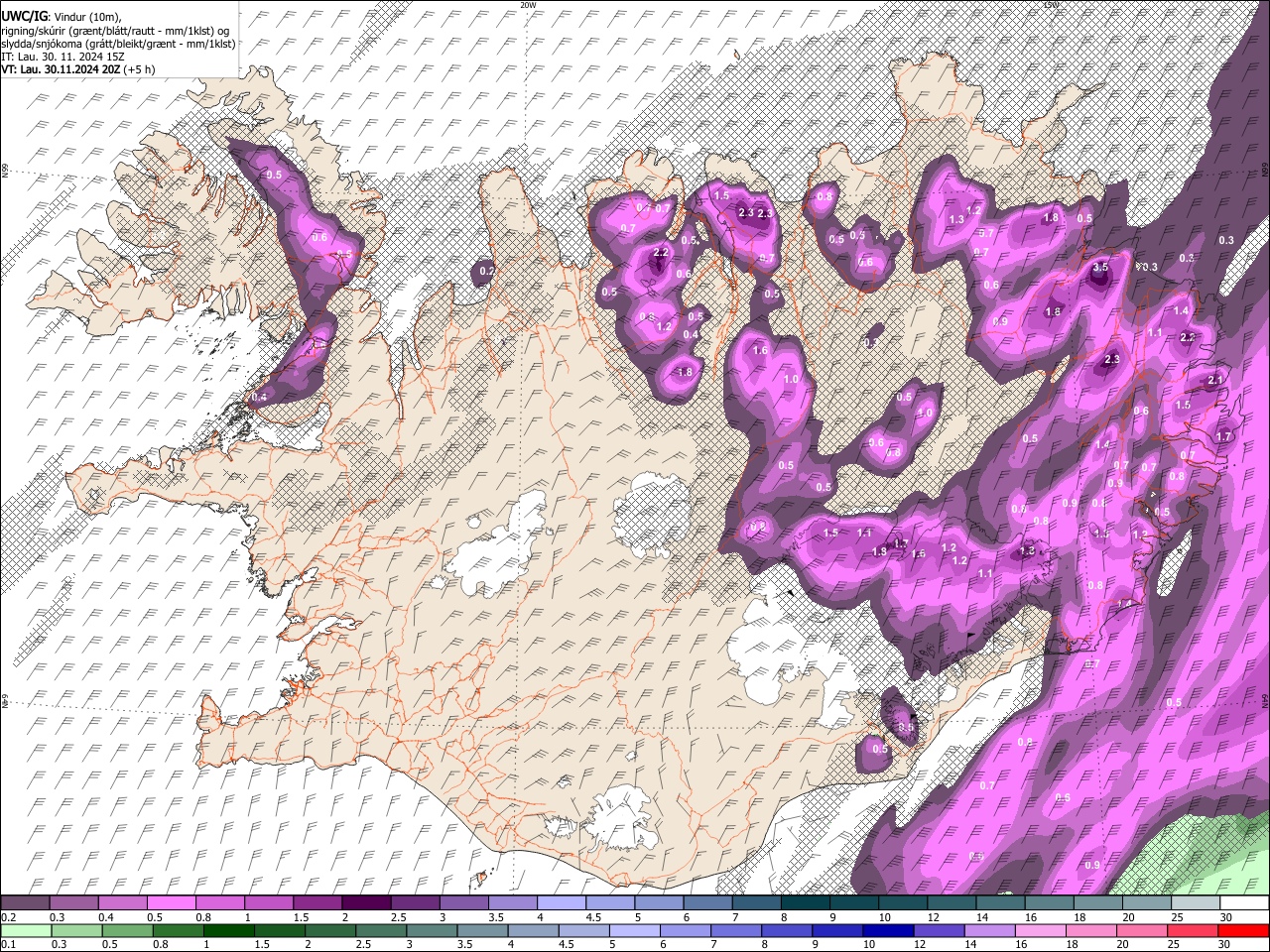Click the upper legend swatch between 4 and 4.5

[x=562, y=903]
